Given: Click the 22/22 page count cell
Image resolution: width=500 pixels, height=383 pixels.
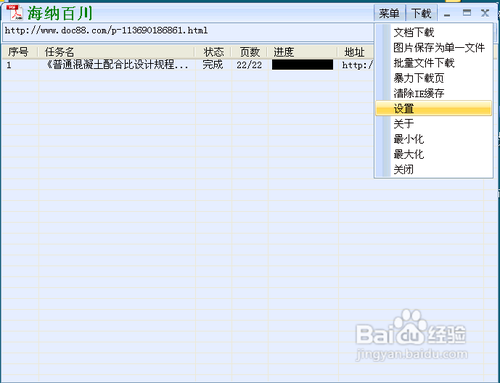Looking at the screenshot, I should (x=249, y=65).
